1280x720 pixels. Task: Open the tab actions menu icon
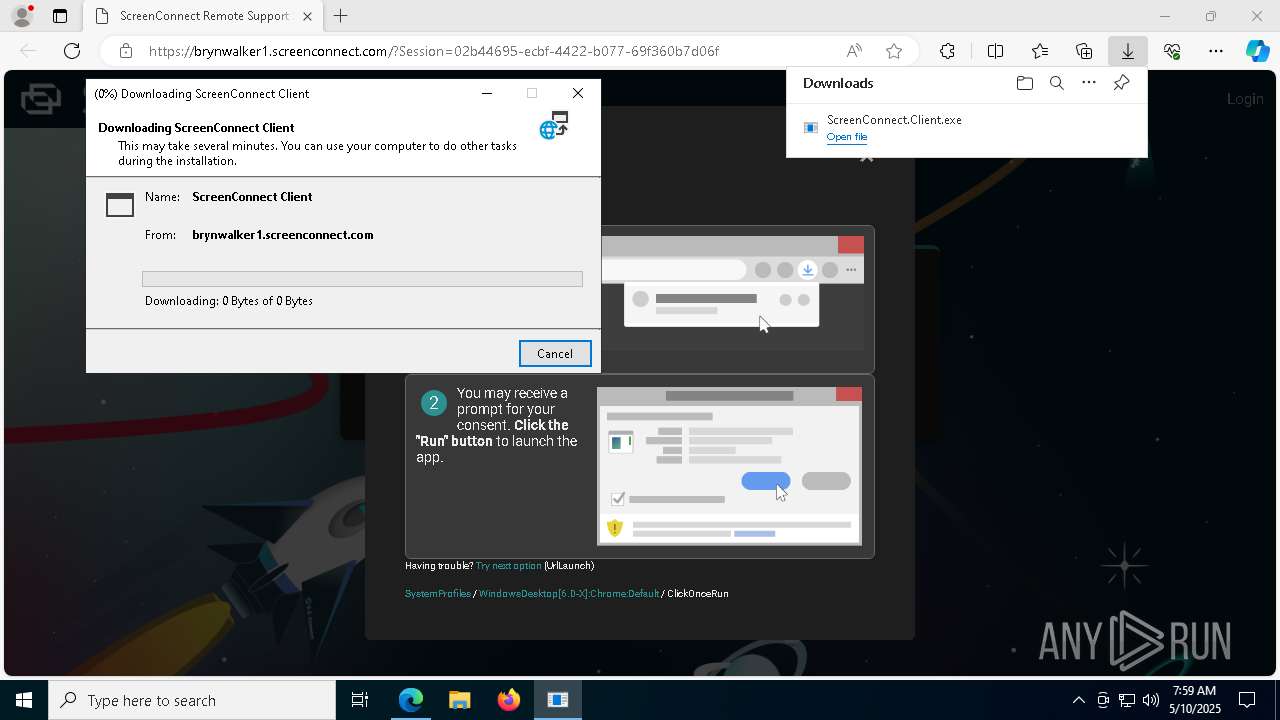[x=60, y=16]
